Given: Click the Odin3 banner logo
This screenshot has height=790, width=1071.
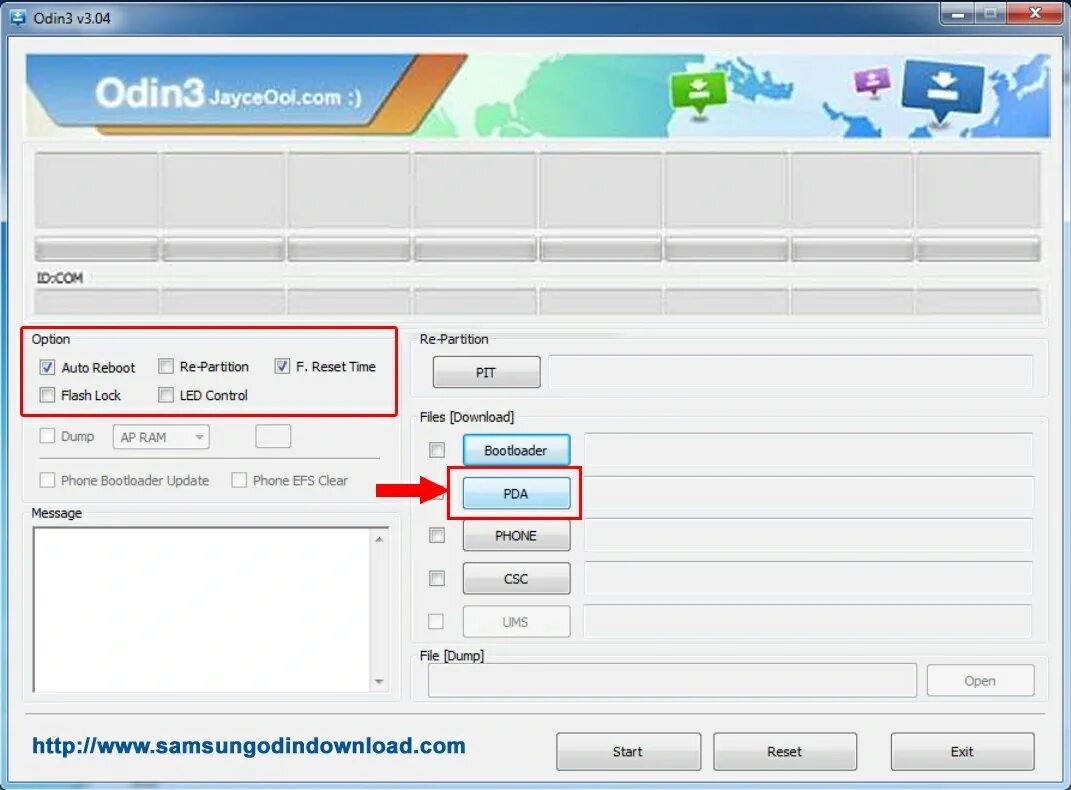Looking at the screenshot, I should 227,94.
